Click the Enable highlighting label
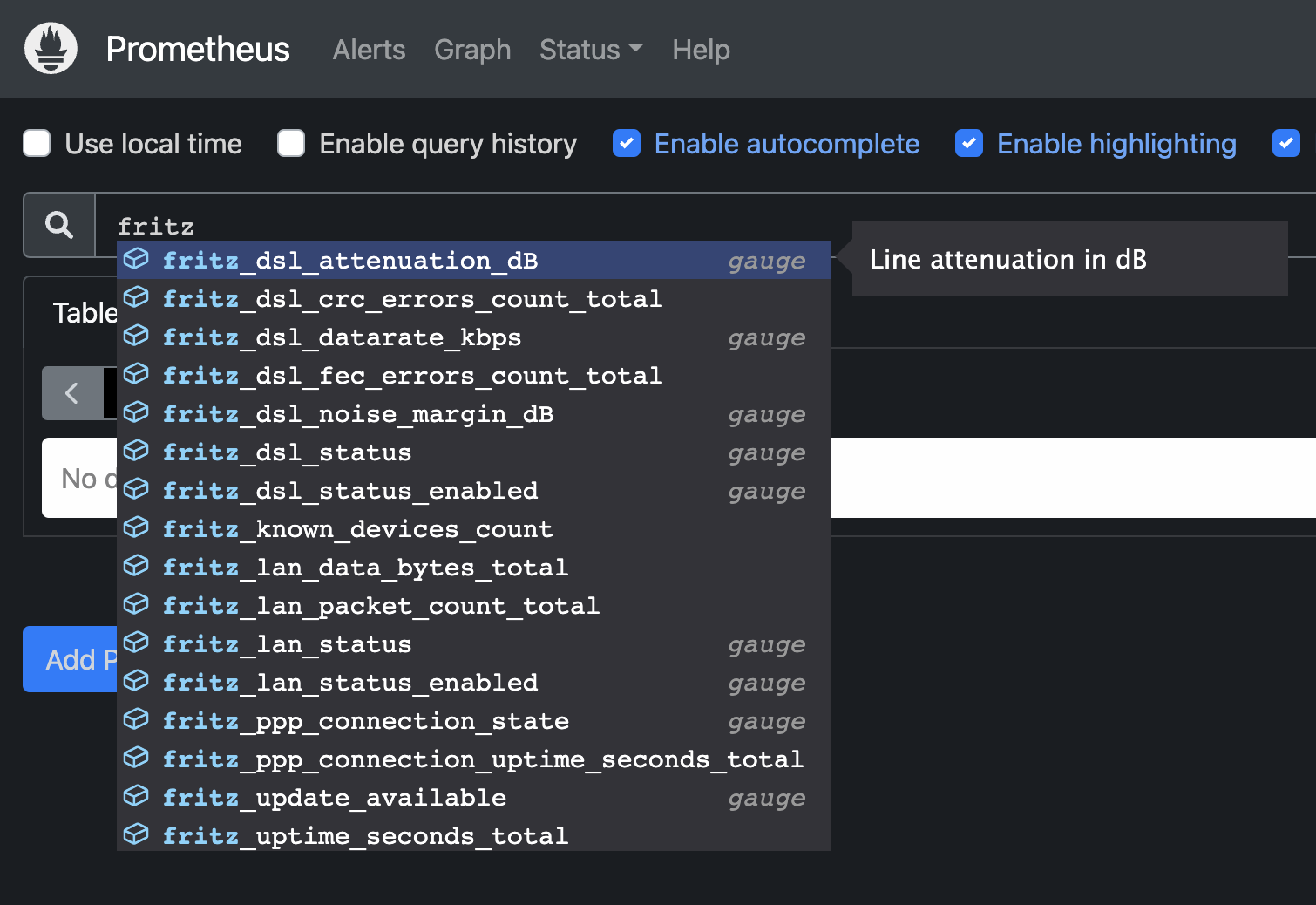This screenshot has width=1316, height=905. click(x=1116, y=144)
